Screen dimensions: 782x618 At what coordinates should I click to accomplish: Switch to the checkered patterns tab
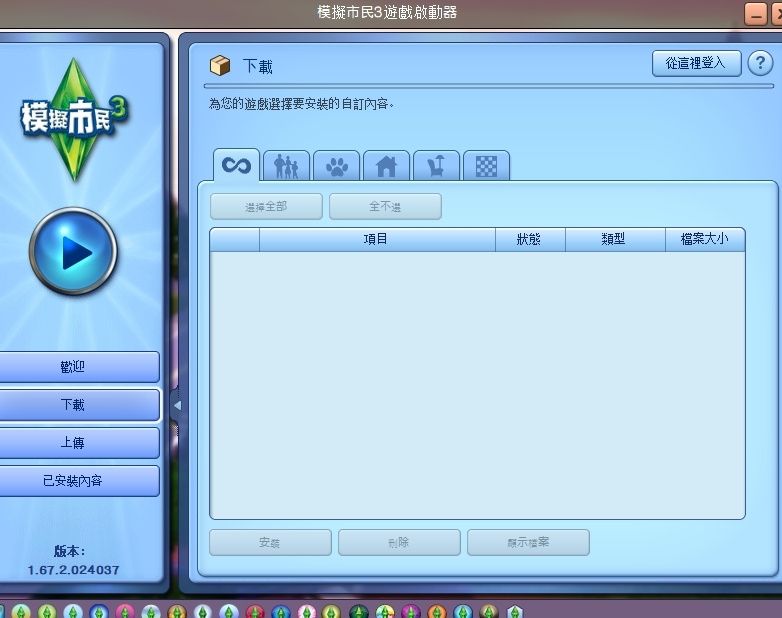coord(486,166)
